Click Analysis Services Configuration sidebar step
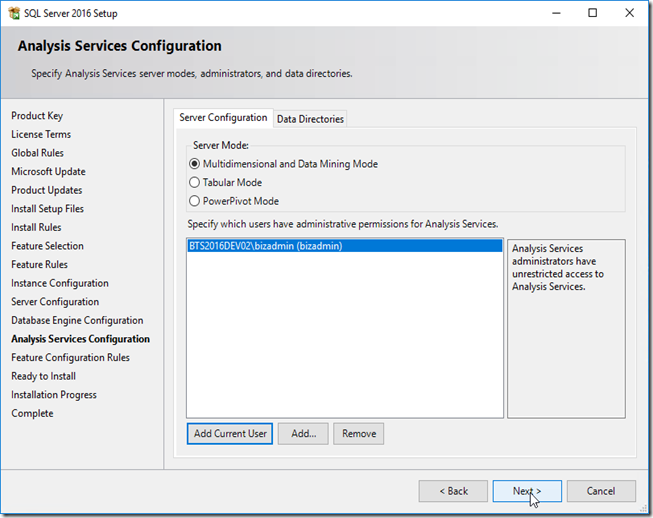653x518 pixels. [x=80, y=339]
